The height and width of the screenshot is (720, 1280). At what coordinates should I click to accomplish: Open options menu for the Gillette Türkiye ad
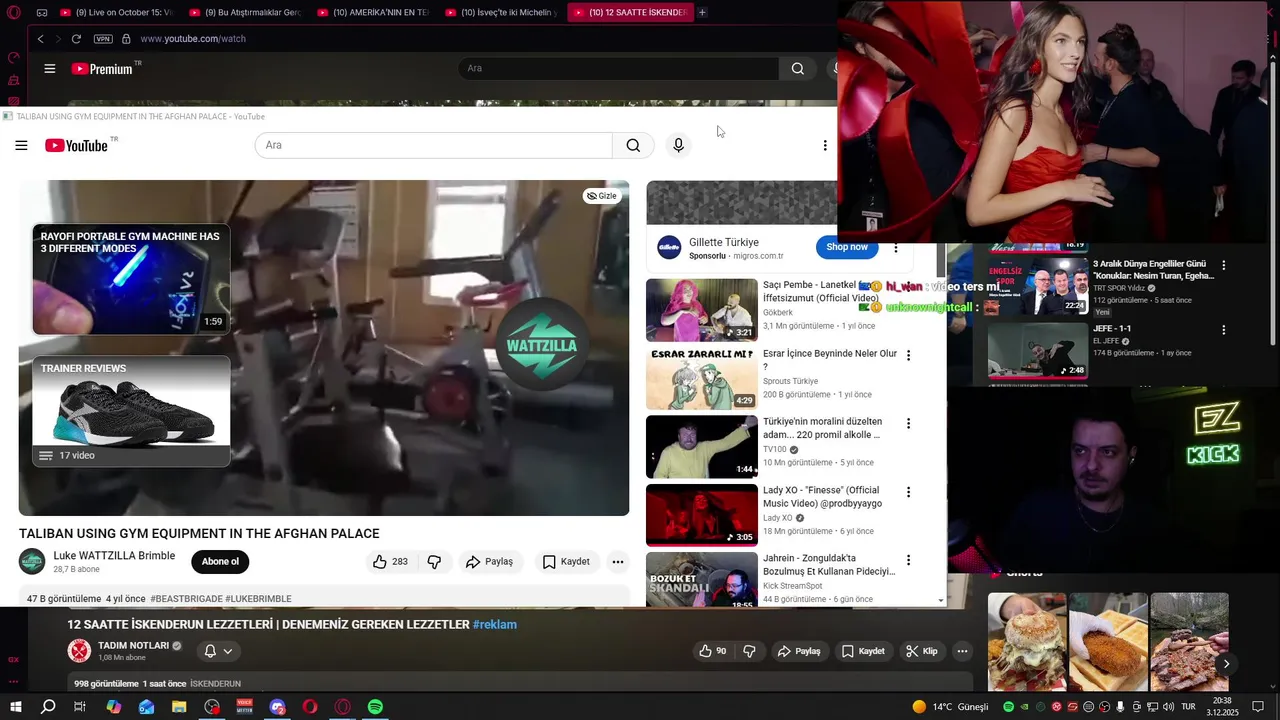(896, 248)
